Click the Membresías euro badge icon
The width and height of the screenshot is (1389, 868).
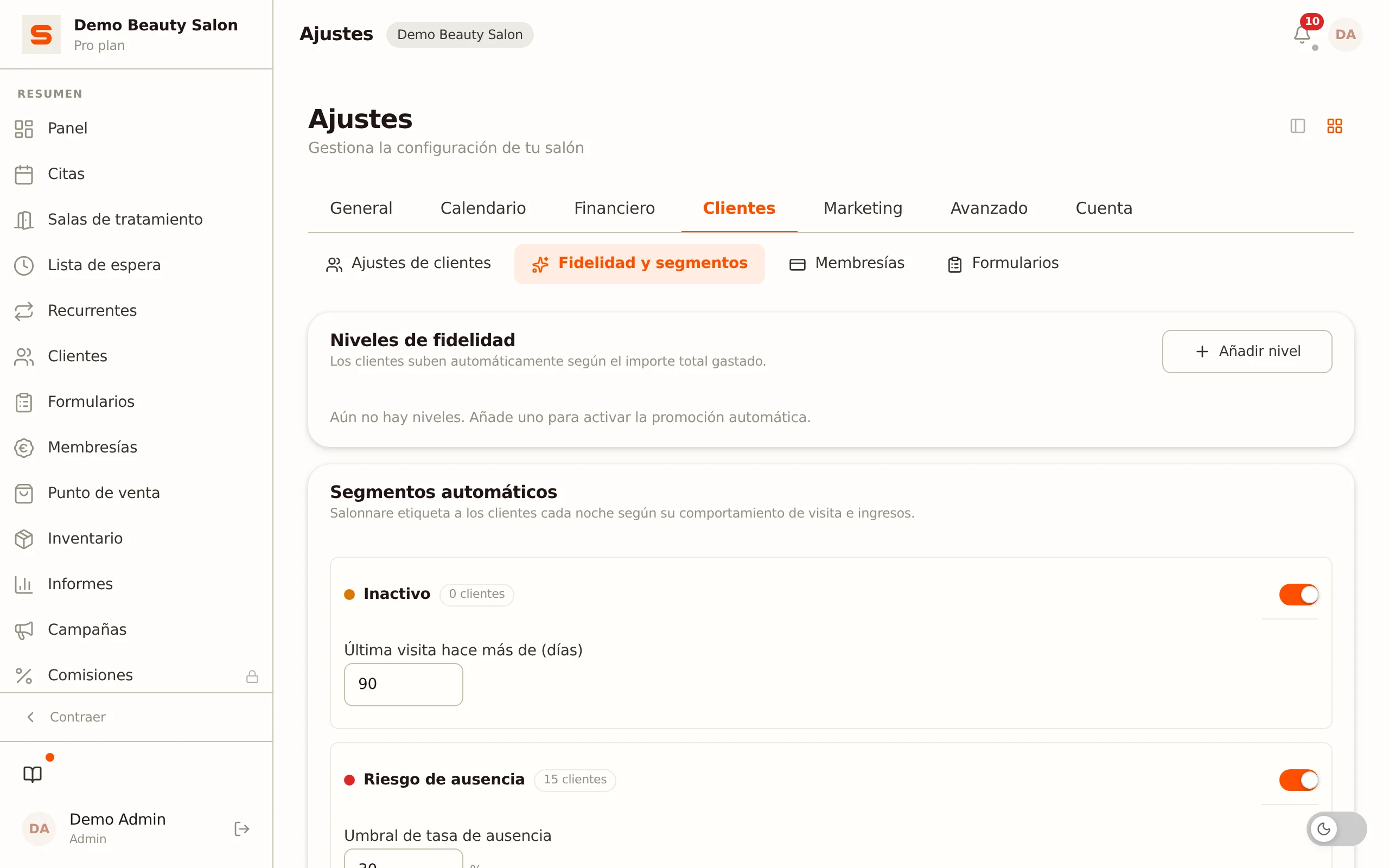[23, 448]
